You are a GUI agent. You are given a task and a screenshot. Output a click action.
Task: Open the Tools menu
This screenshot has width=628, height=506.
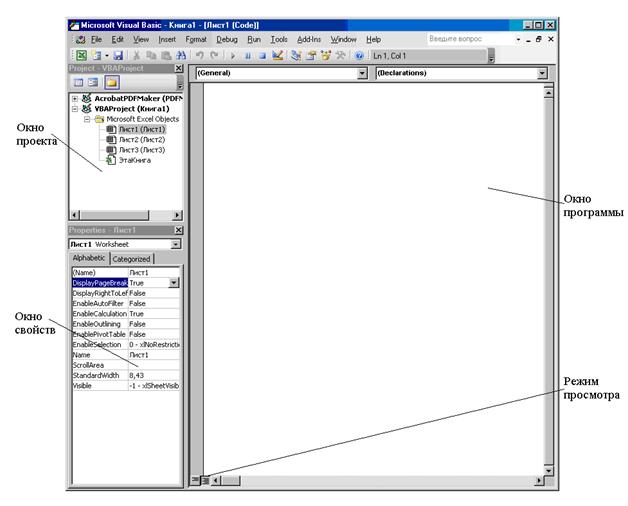click(x=279, y=39)
